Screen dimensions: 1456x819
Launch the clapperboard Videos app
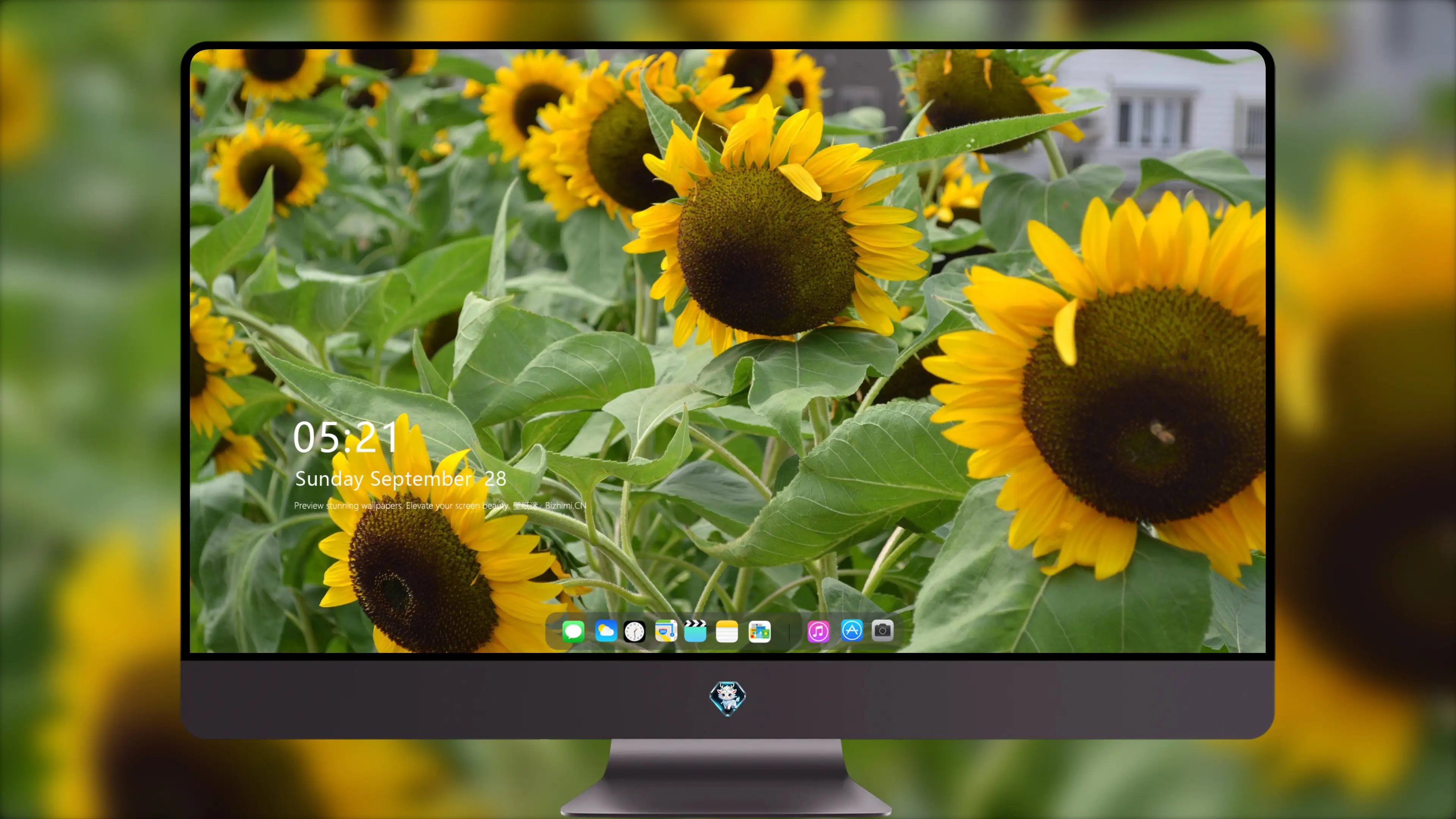coord(695,631)
